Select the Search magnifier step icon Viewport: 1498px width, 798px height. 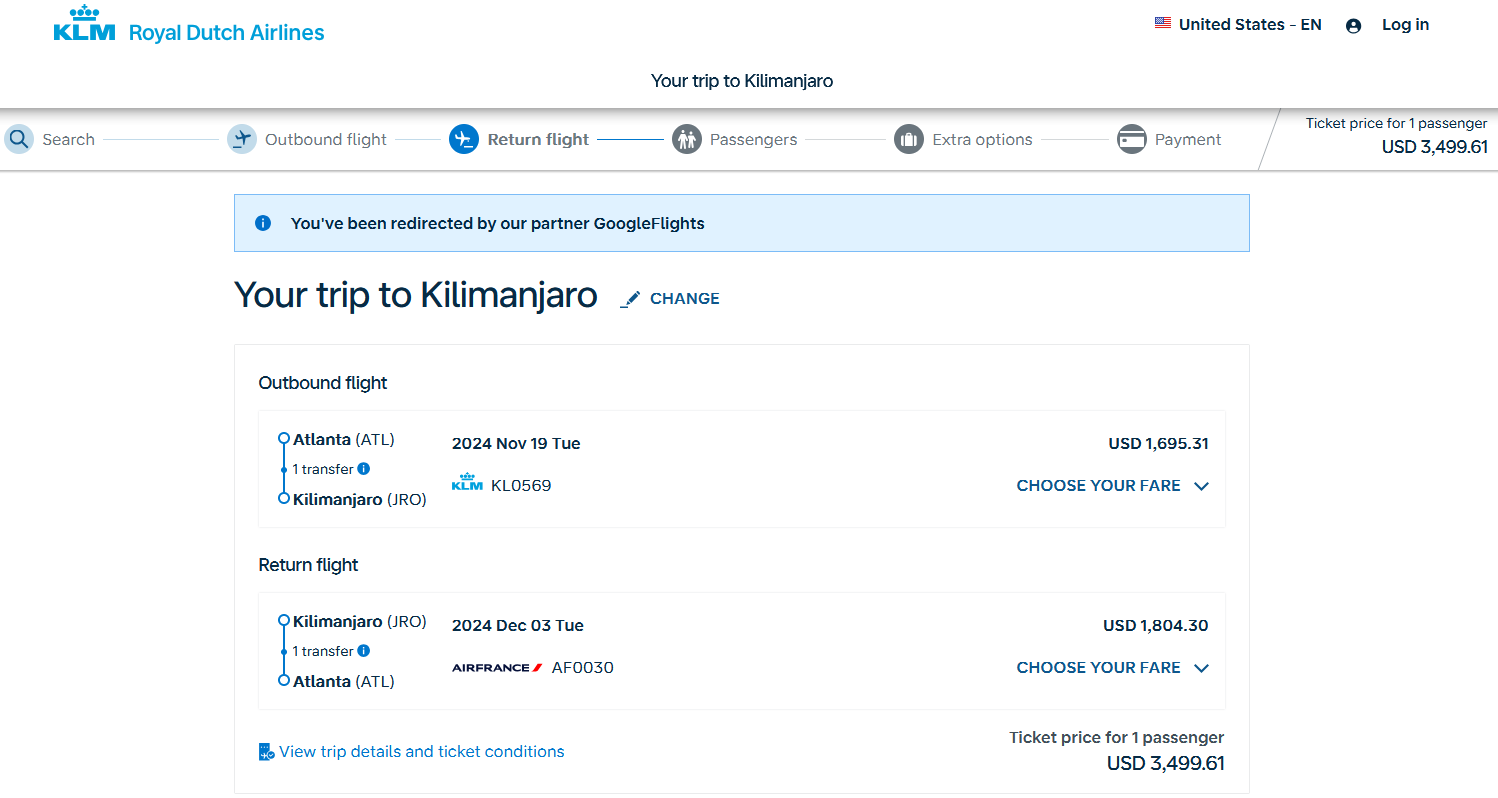[x=18, y=138]
